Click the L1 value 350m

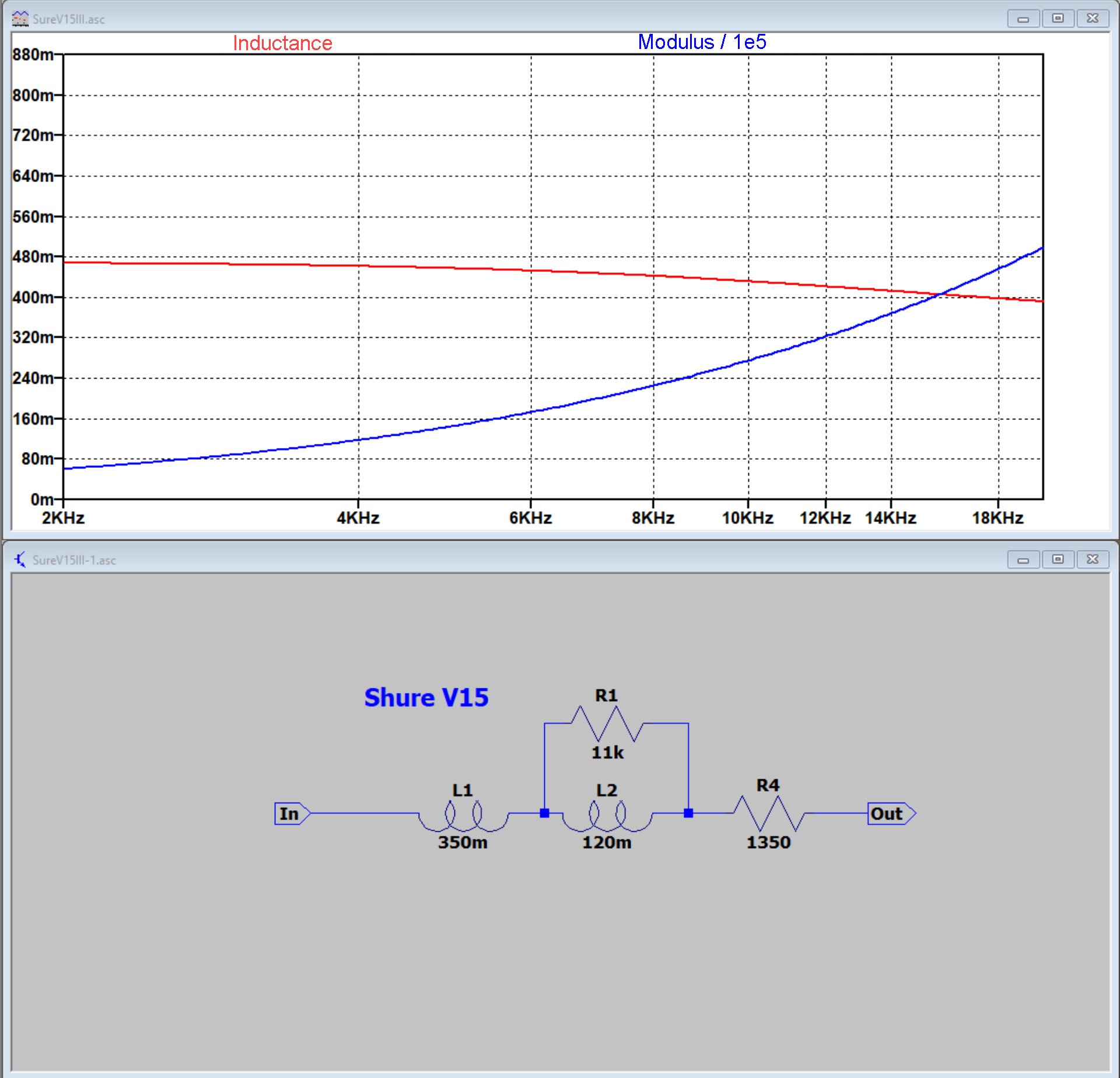(x=463, y=842)
